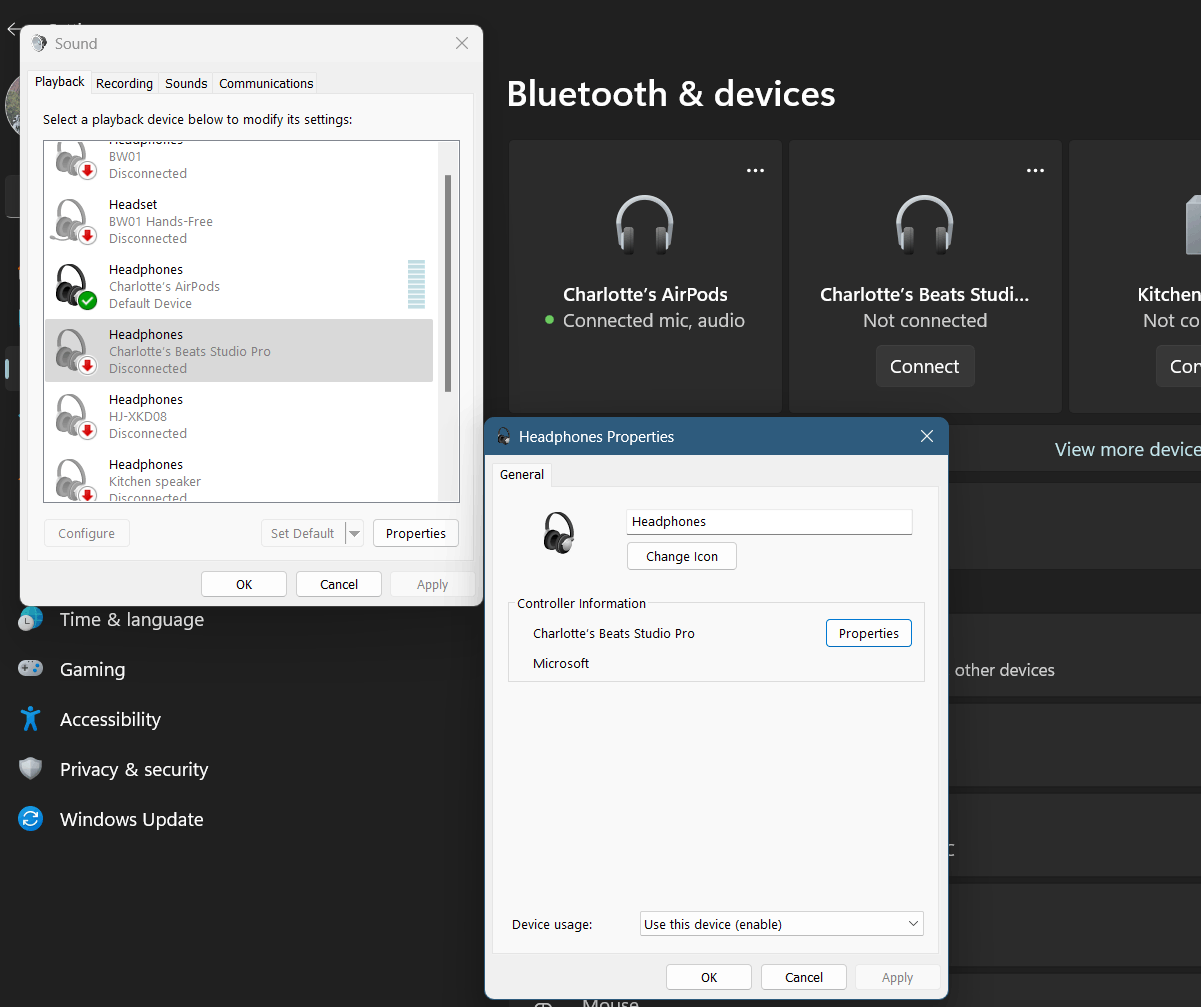Click the Headphones Properties title bar icon

click(504, 436)
